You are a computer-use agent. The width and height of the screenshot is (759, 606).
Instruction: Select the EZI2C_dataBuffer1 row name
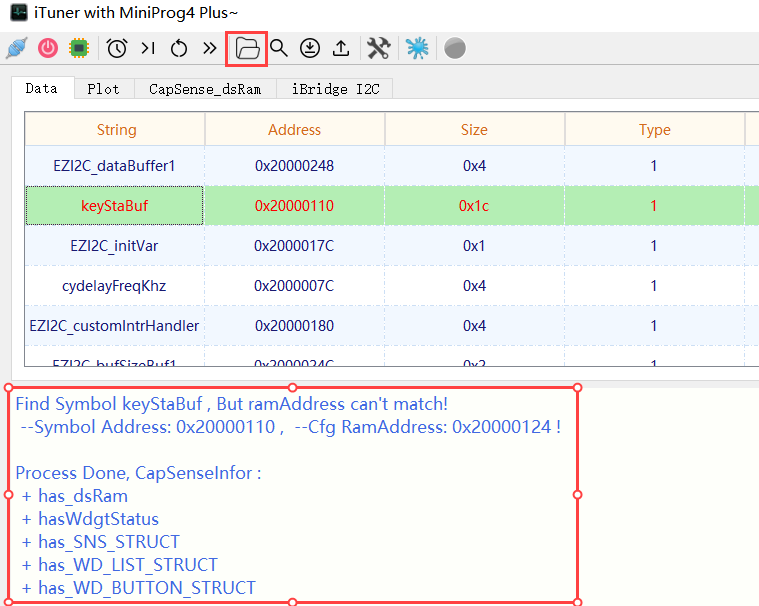[x=114, y=166]
